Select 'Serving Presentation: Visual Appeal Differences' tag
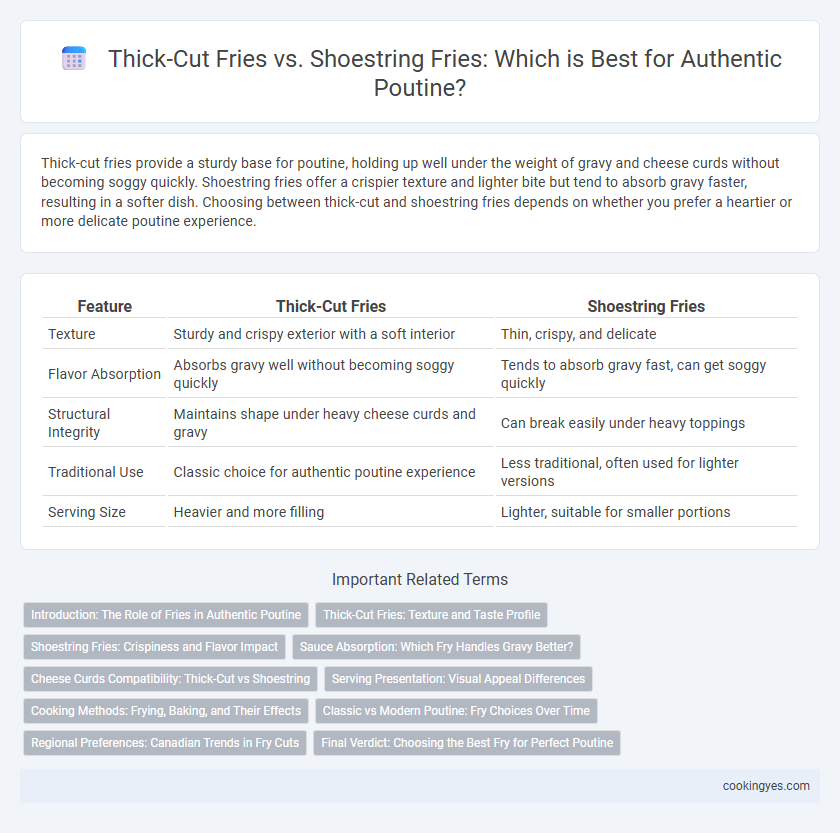This screenshot has height=833, width=840. 458,679
